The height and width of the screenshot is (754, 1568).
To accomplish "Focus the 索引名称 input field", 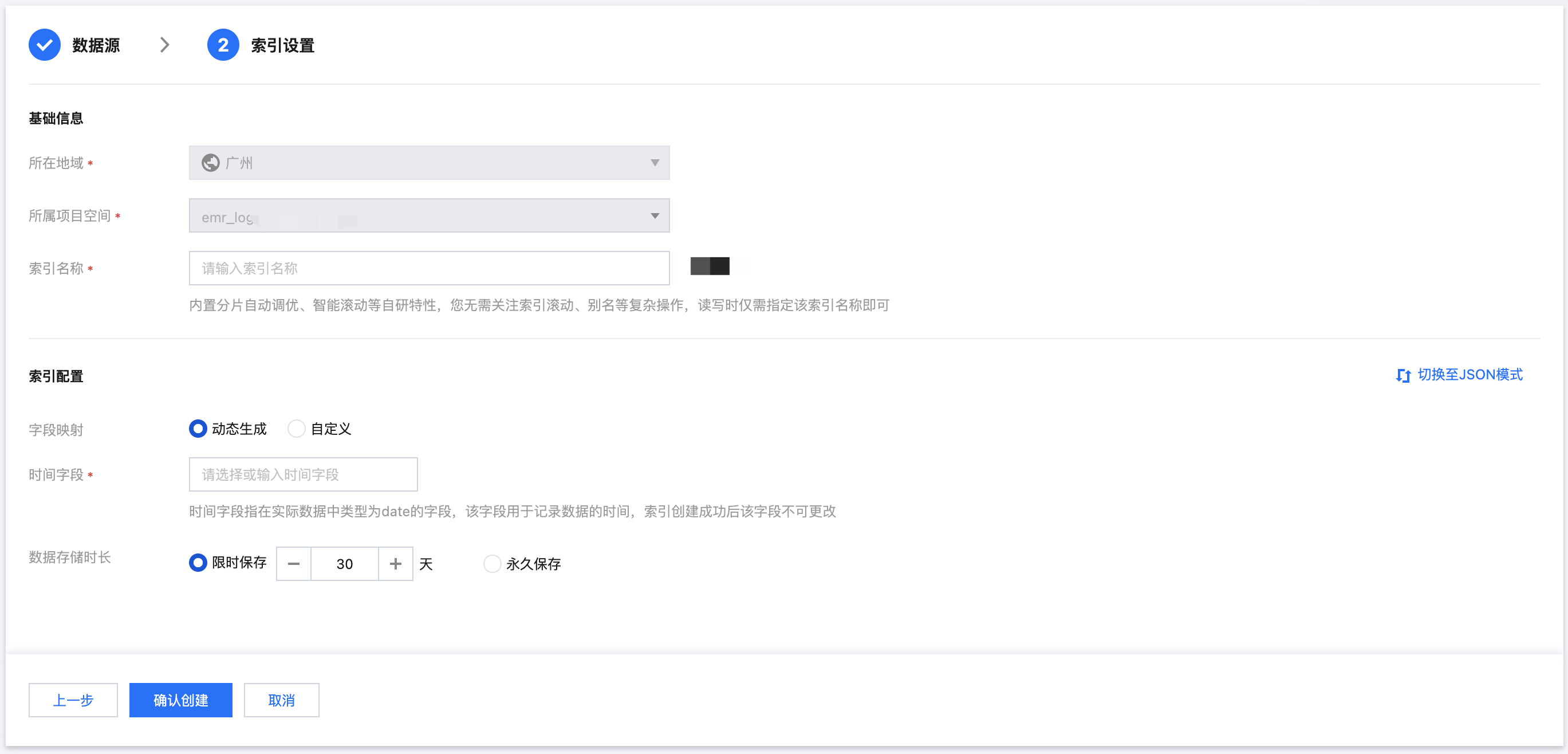I will (429, 268).
